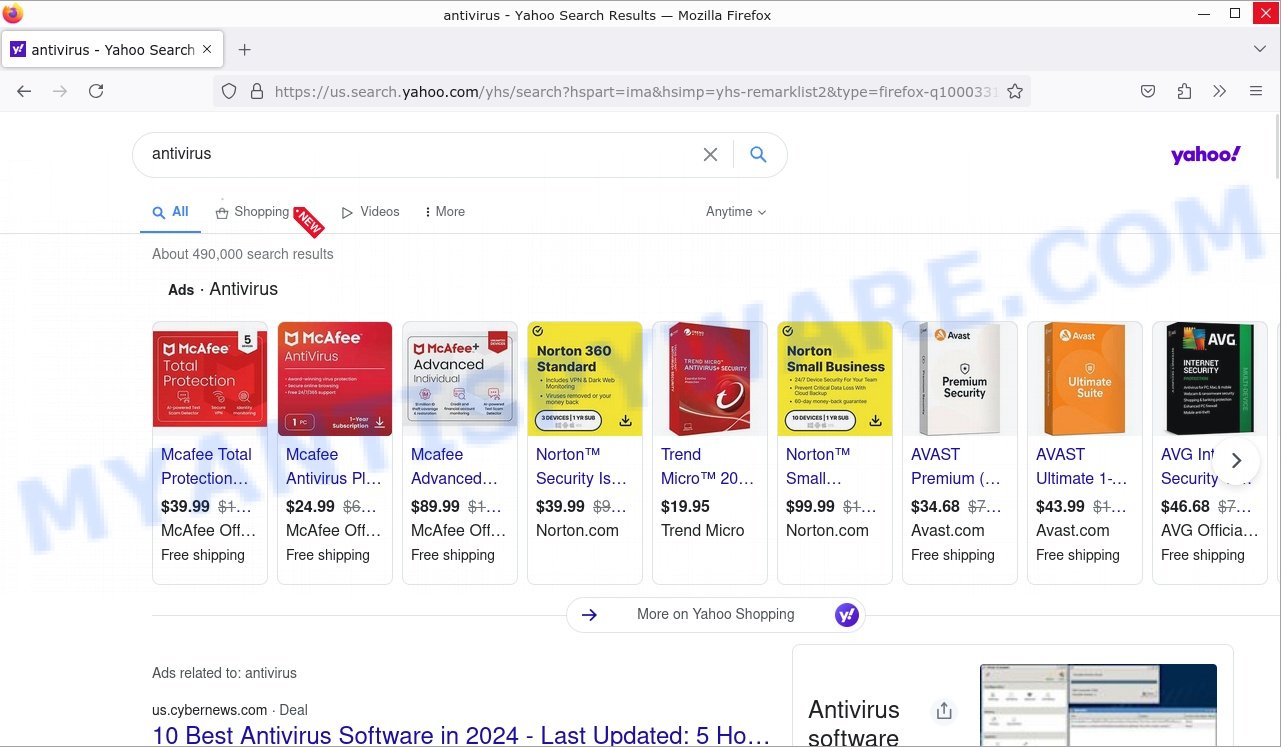The height and width of the screenshot is (747, 1281).
Task: Click the Yahoo Shopping purple badge icon
Action: pos(847,615)
